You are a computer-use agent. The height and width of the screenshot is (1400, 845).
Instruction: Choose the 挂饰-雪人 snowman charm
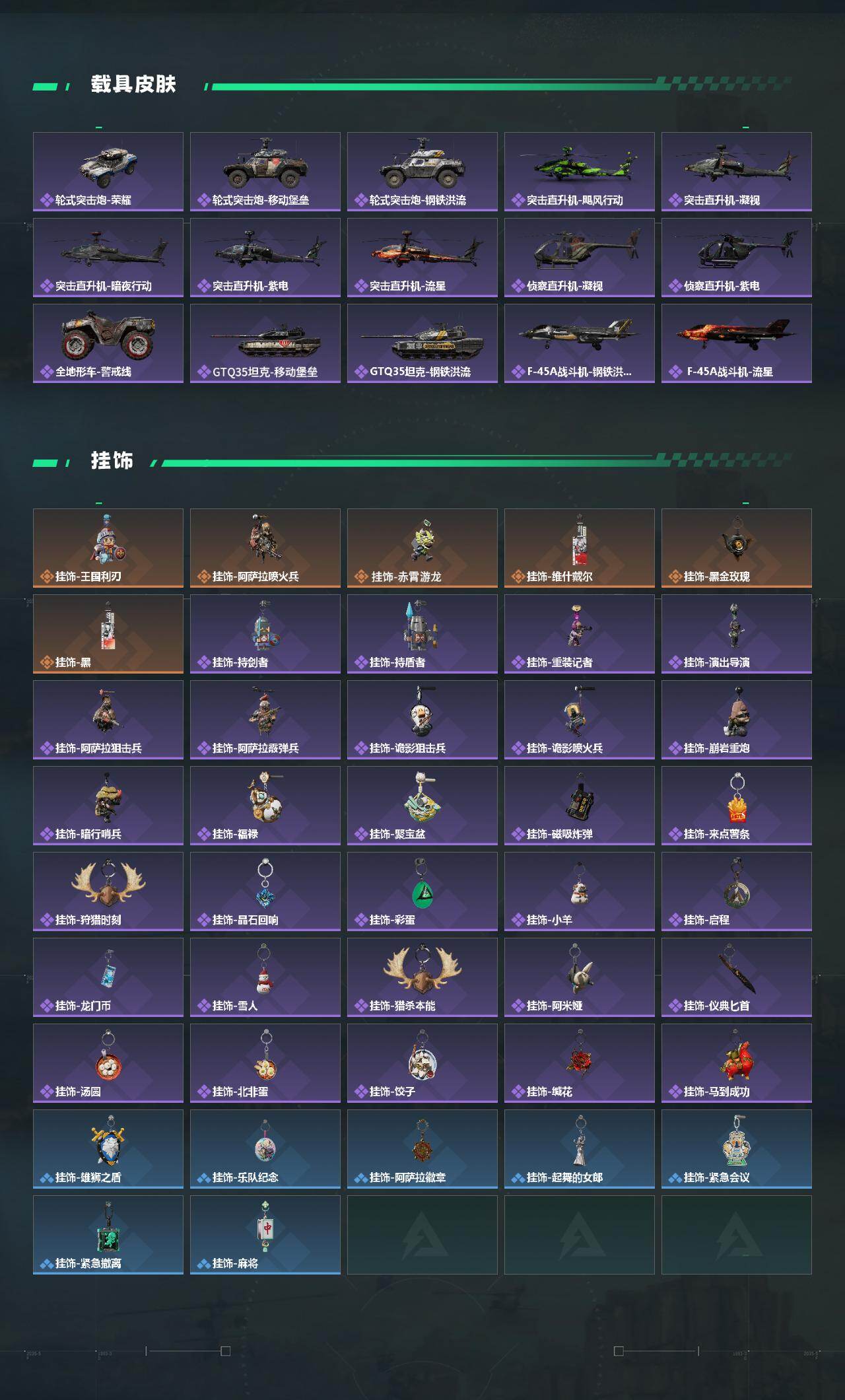click(265, 977)
